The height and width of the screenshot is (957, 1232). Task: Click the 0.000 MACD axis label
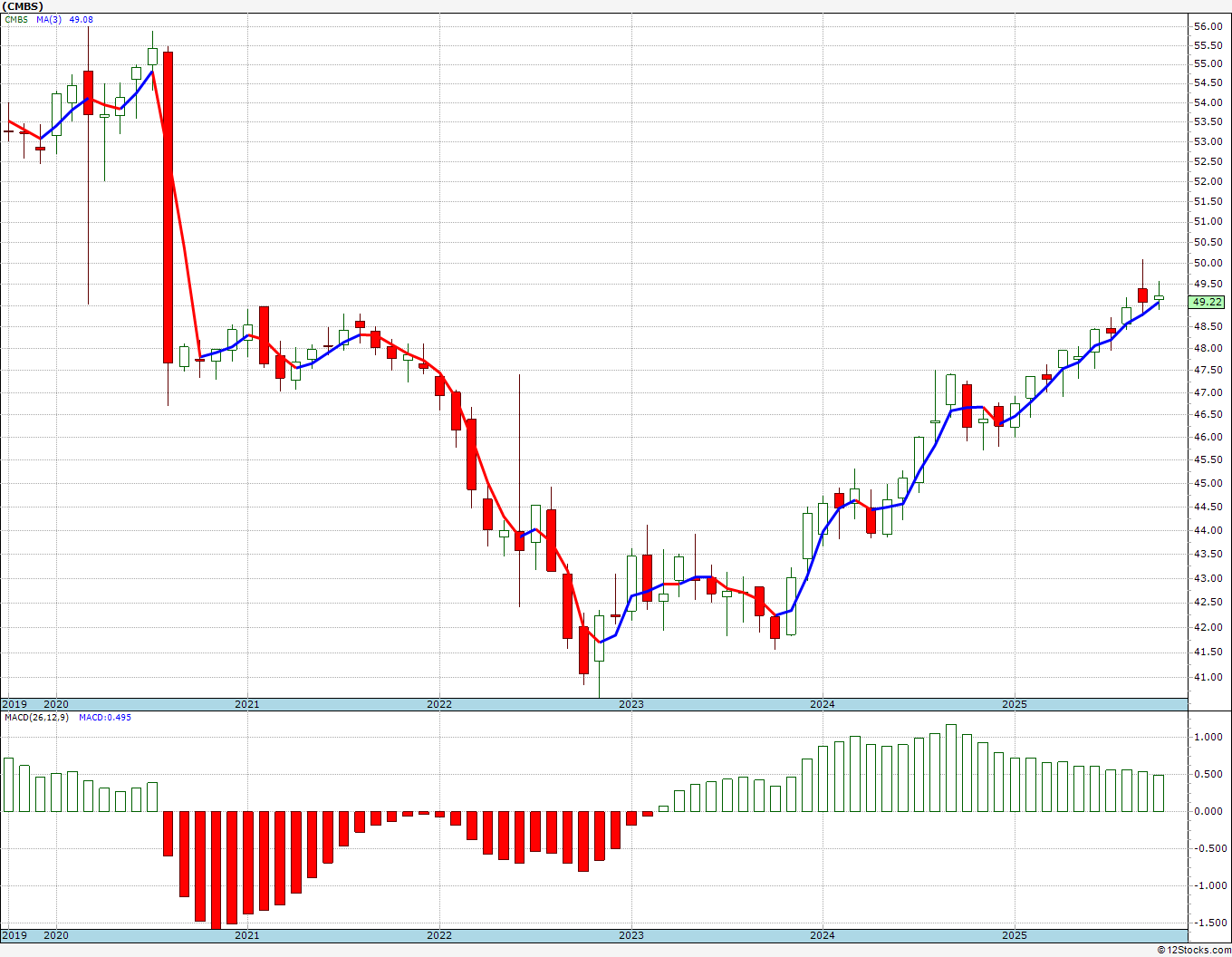1209,811
